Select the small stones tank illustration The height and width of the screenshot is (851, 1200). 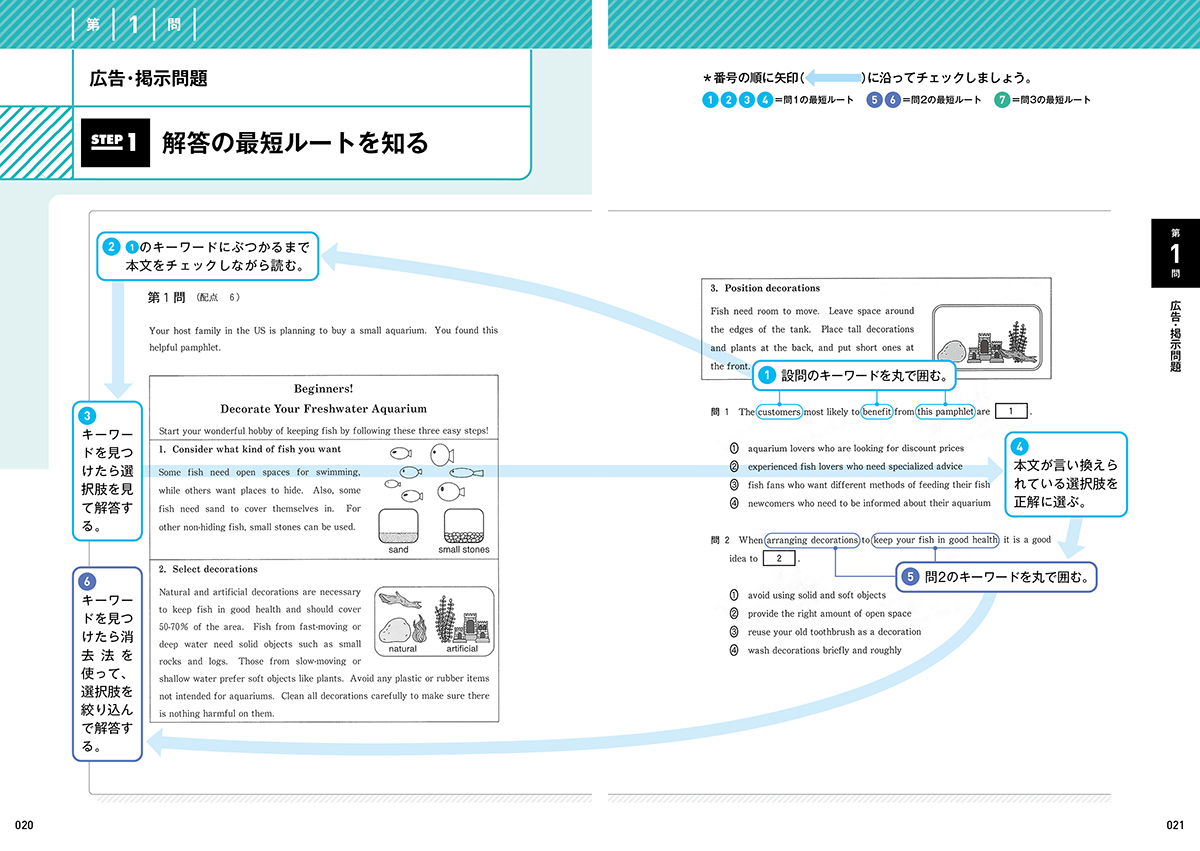click(x=464, y=526)
